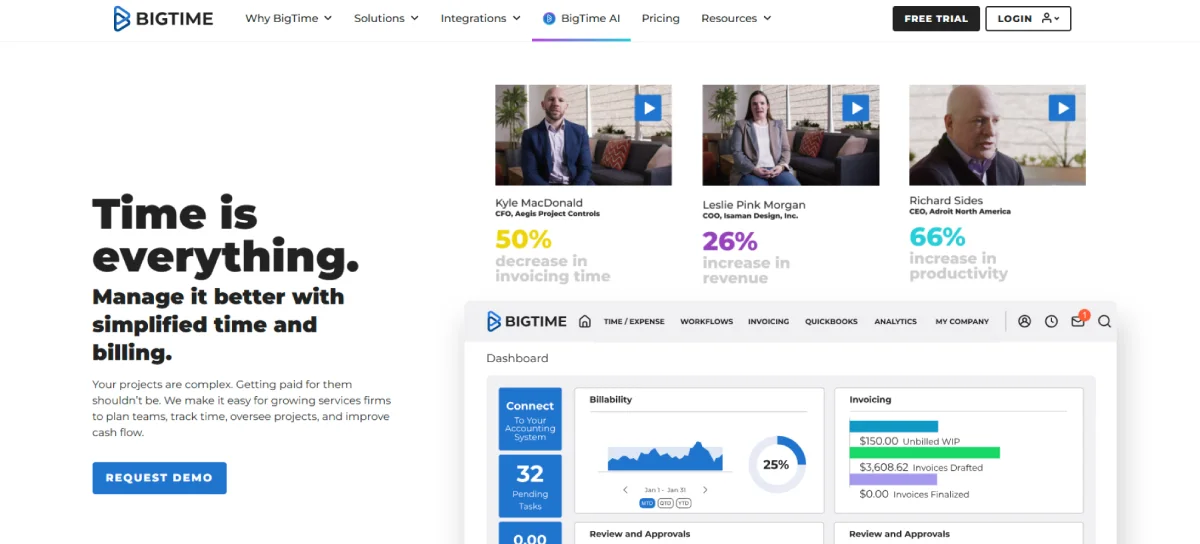This screenshot has width=1200, height=544.
Task: Click the purple 26% statistic
Action: tap(730, 241)
